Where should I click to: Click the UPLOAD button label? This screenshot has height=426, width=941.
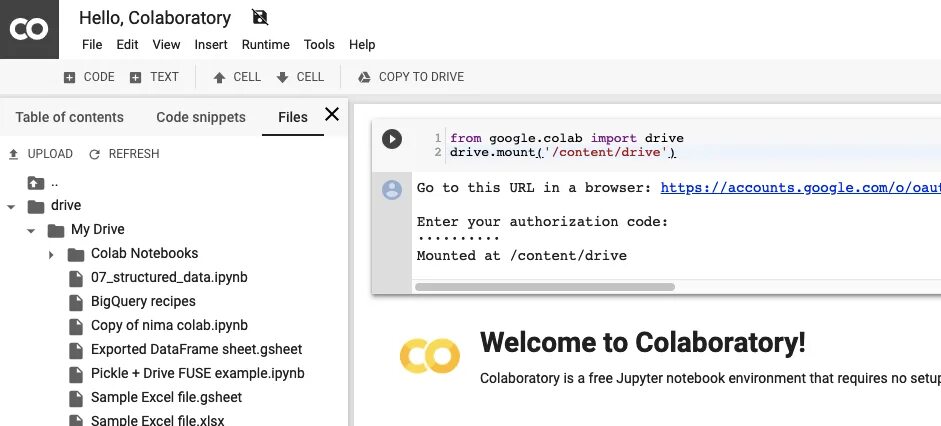[x=50, y=154]
